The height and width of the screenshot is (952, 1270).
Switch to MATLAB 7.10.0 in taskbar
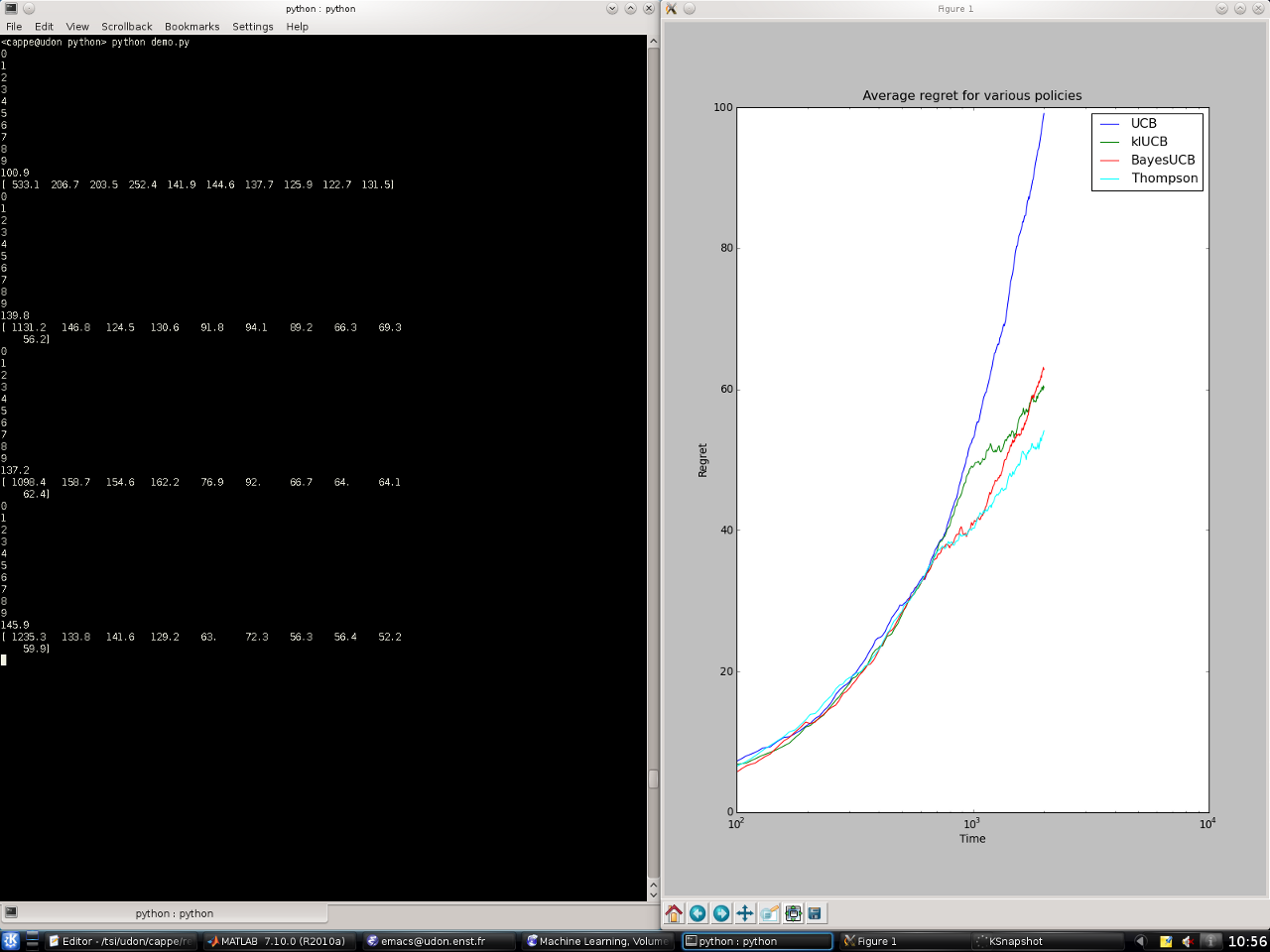(x=280, y=941)
